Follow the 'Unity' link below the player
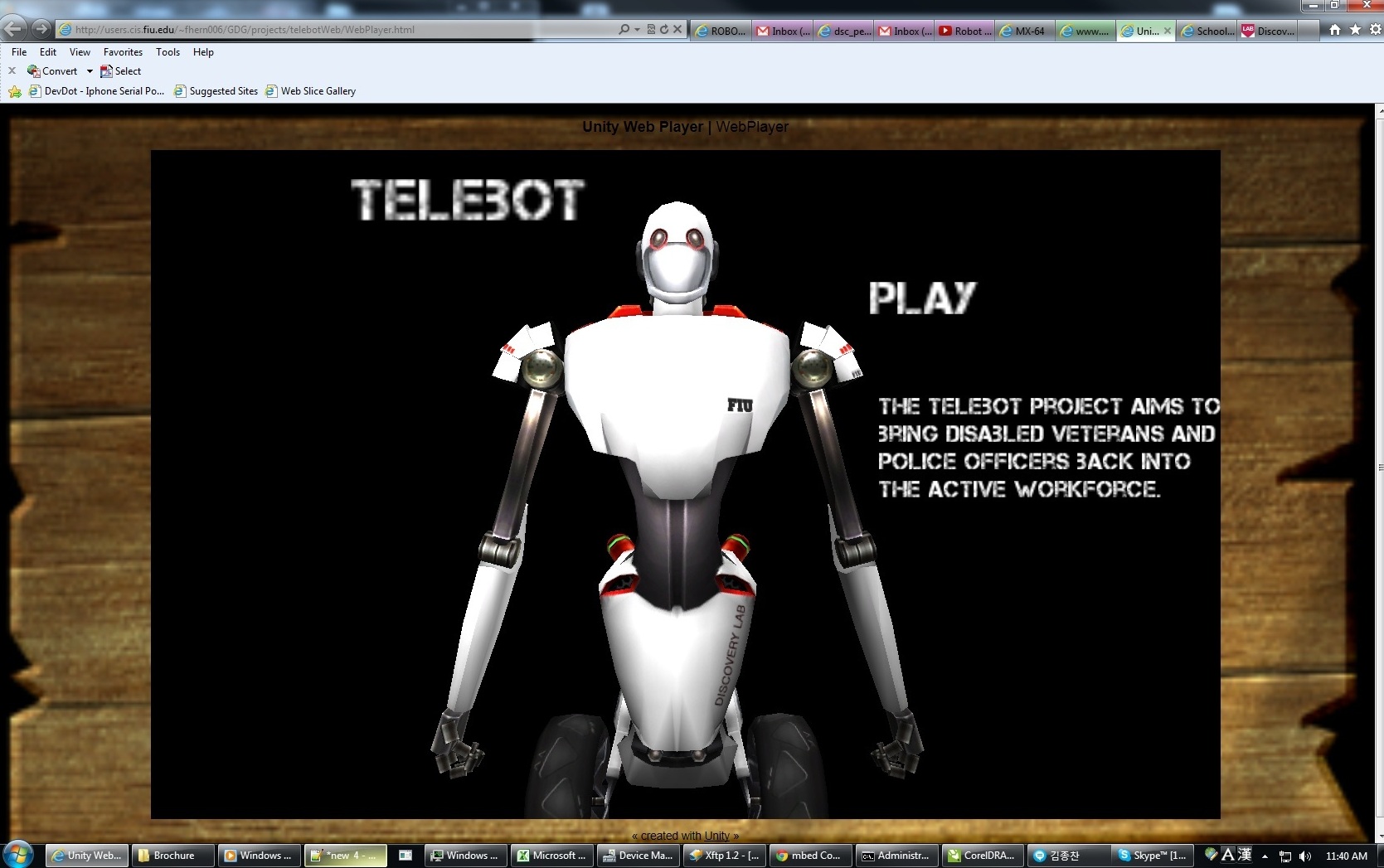 [716, 836]
